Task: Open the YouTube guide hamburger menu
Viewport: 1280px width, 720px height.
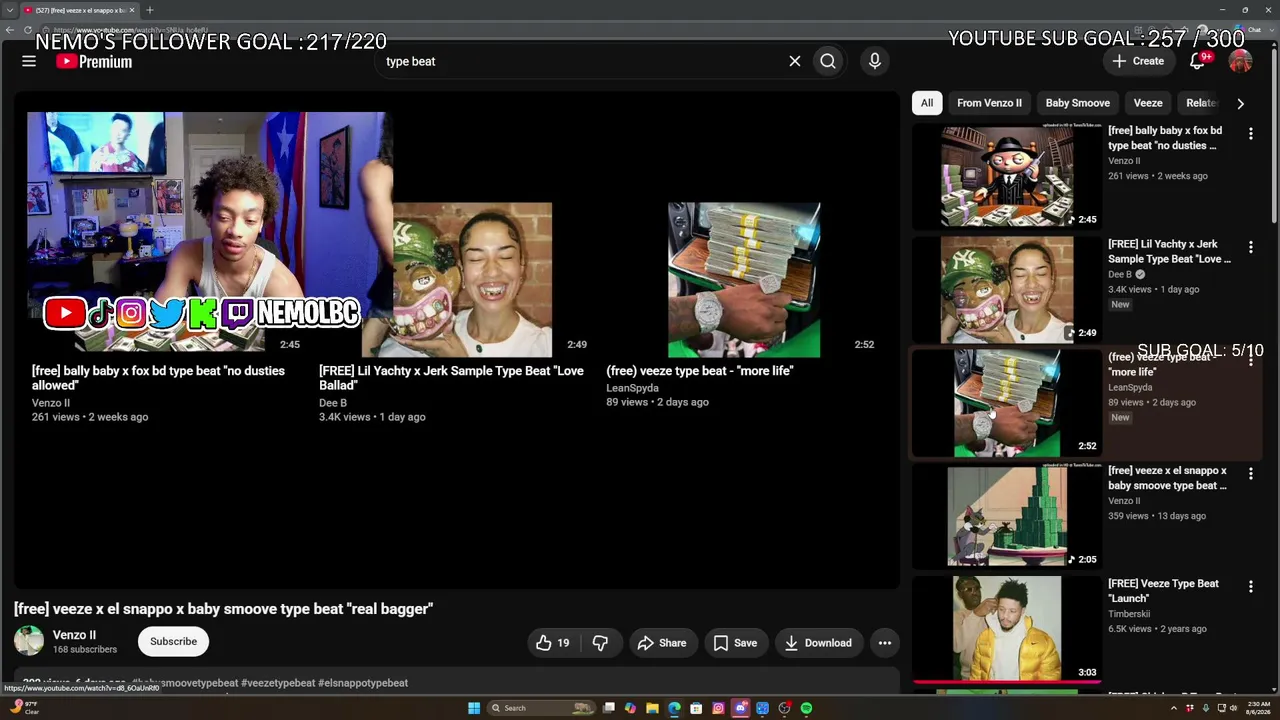Action: (x=29, y=61)
